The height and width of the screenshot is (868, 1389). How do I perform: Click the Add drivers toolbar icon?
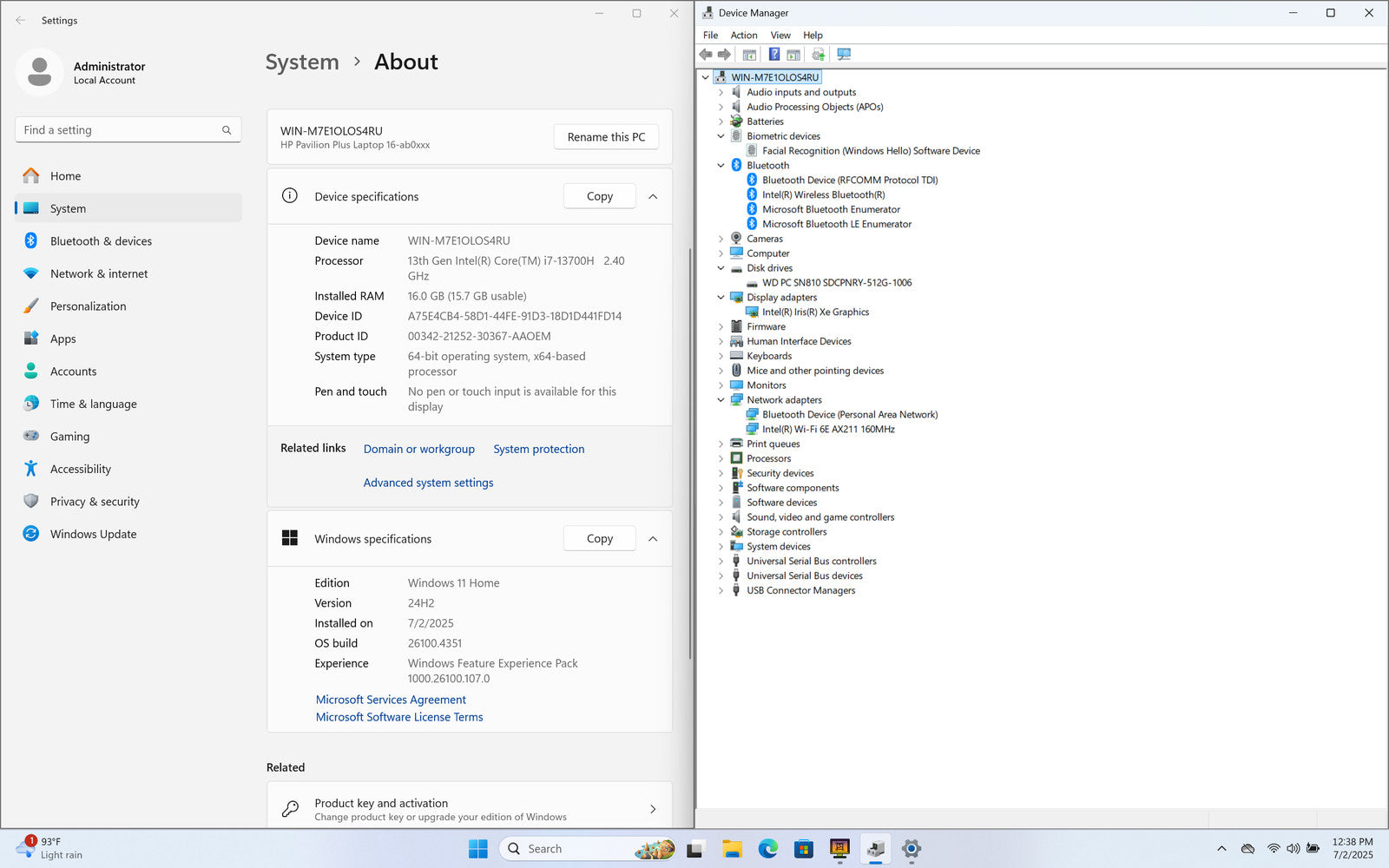coord(818,55)
